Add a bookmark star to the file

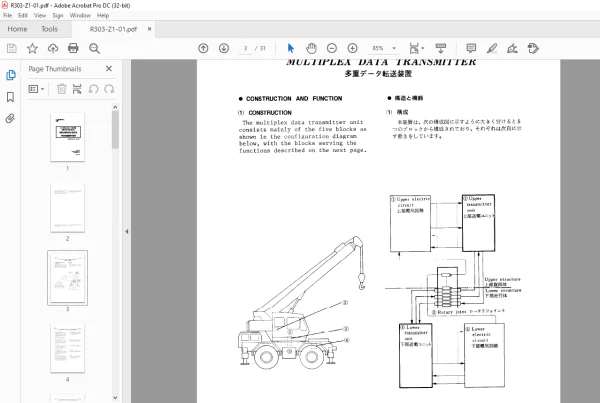[x=32, y=48]
